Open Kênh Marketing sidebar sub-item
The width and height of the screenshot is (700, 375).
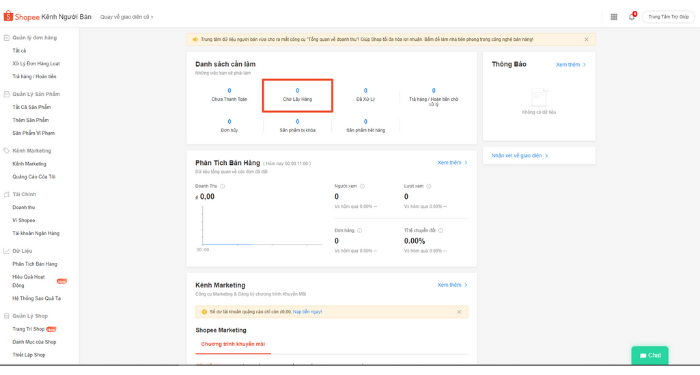click(29, 164)
